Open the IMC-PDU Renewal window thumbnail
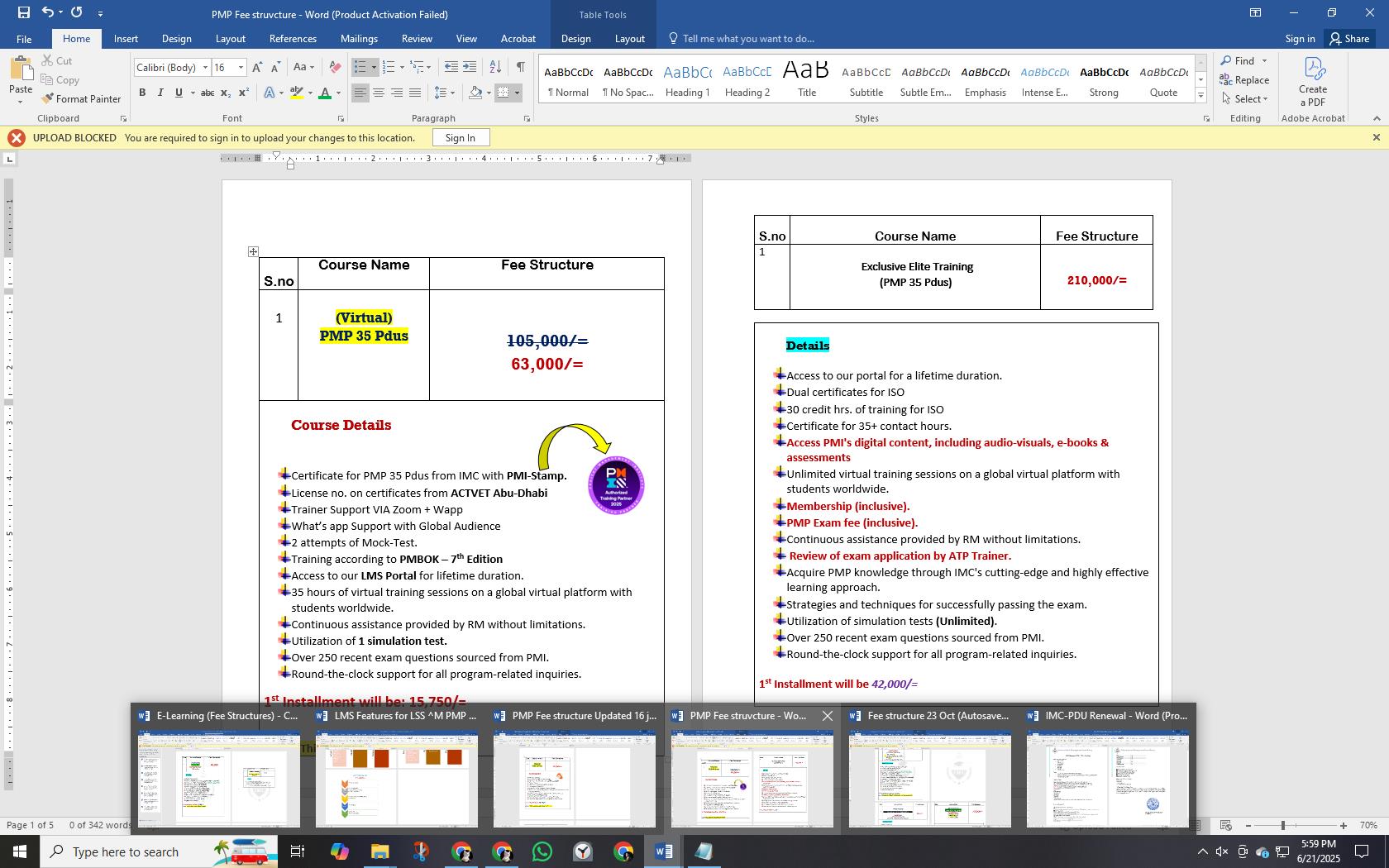The width and height of the screenshot is (1389, 868). click(1108, 769)
